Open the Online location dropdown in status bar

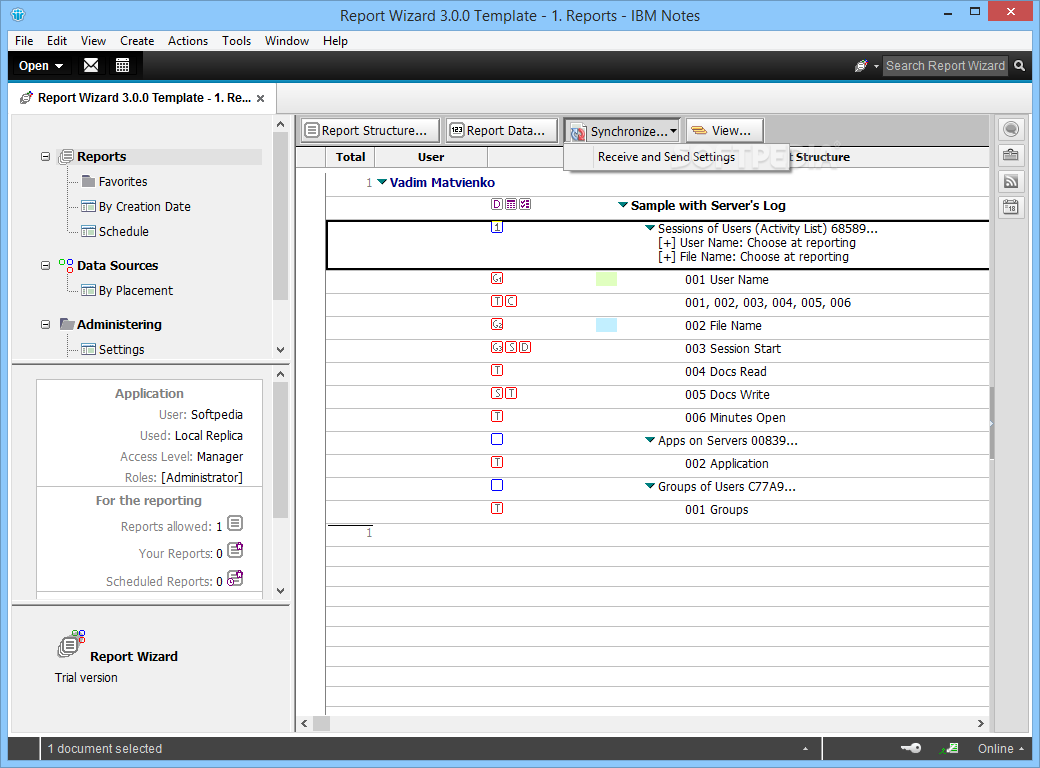(x=1000, y=748)
